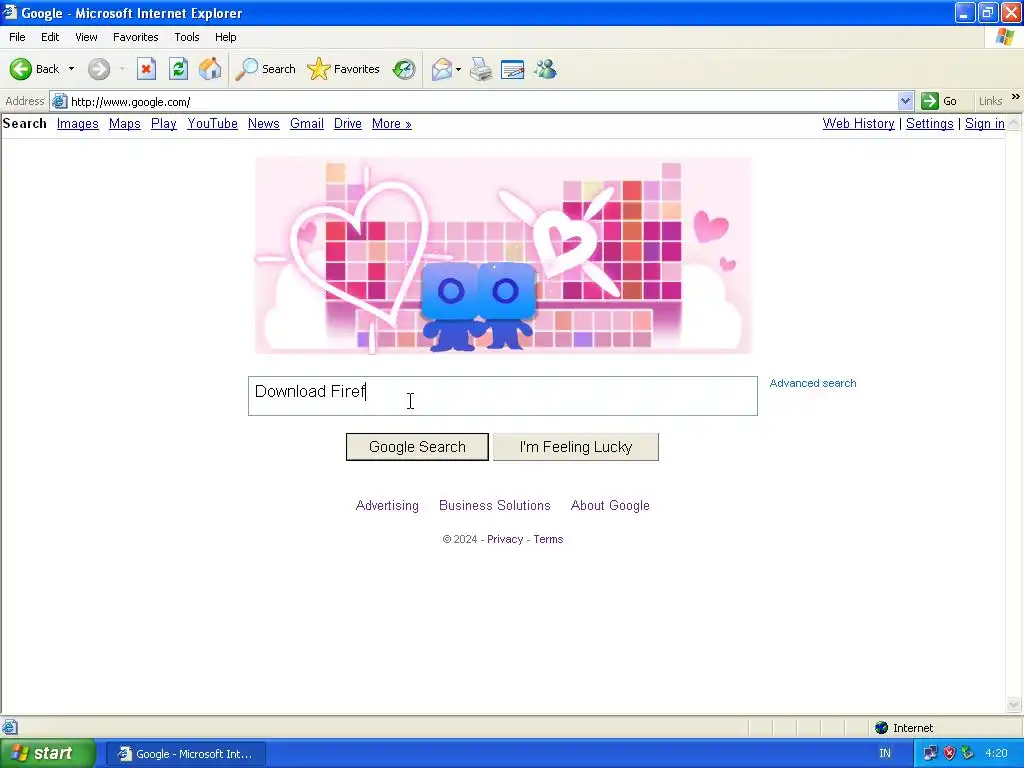This screenshot has height=768, width=1024.
Task: Open the View menu
Action: [x=86, y=37]
